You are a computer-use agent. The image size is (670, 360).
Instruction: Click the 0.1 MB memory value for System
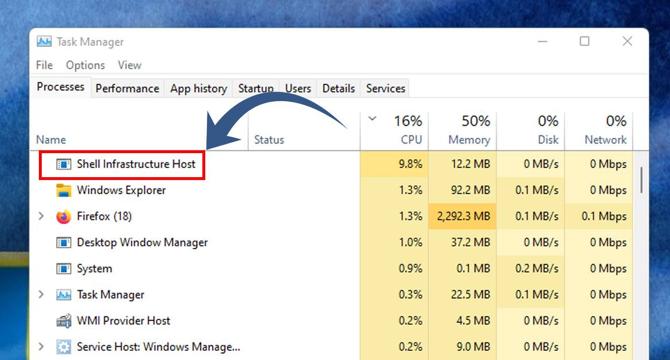pyautogui.click(x=473, y=269)
